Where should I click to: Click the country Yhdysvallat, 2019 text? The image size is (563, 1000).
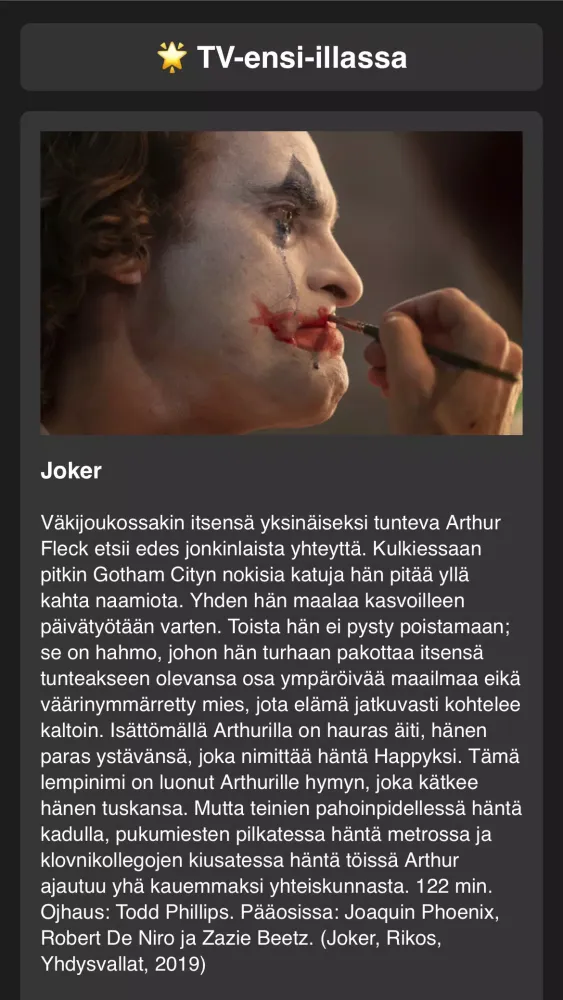119,966
